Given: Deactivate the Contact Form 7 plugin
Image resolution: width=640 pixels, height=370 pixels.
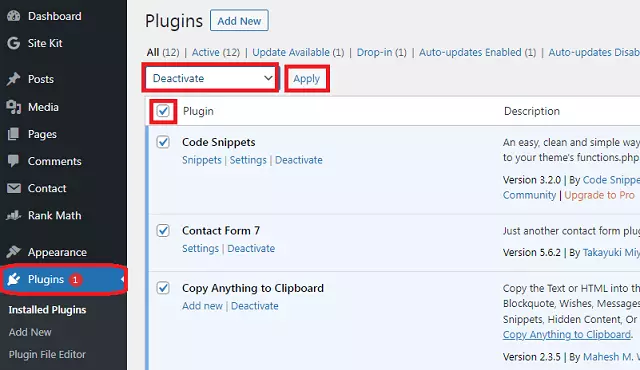Looking at the screenshot, I should tap(251, 248).
